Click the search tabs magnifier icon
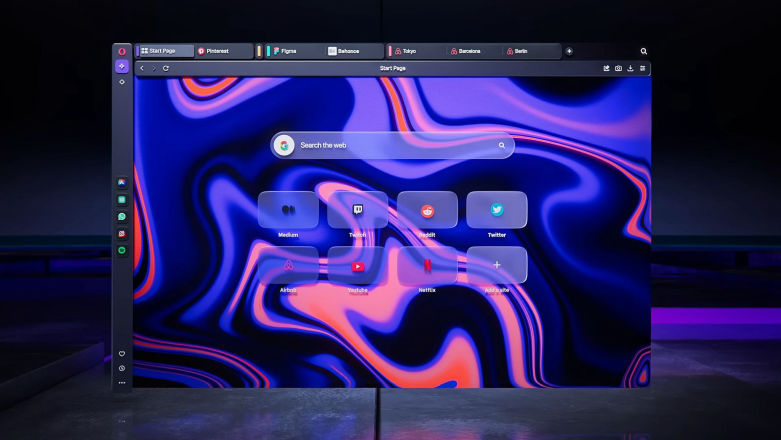Image resolution: width=781 pixels, height=440 pixels. click(x=643, y=51)
